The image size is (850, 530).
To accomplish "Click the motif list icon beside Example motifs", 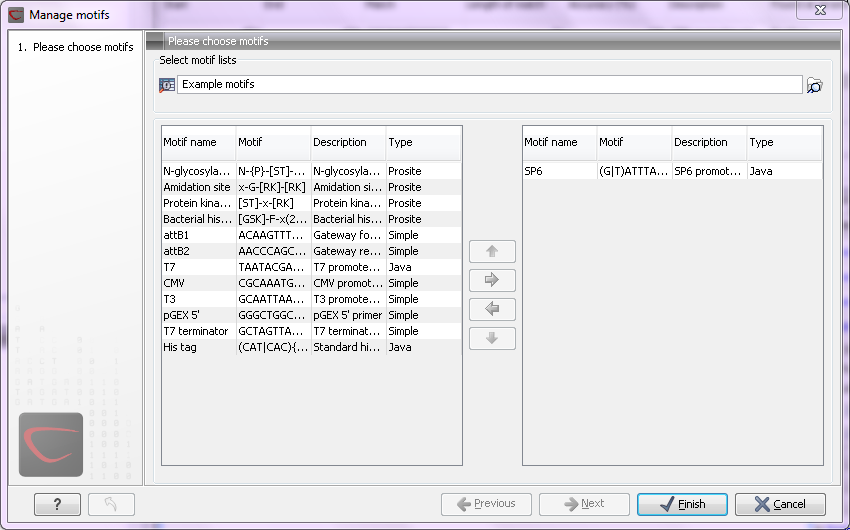I will [167, 85].
